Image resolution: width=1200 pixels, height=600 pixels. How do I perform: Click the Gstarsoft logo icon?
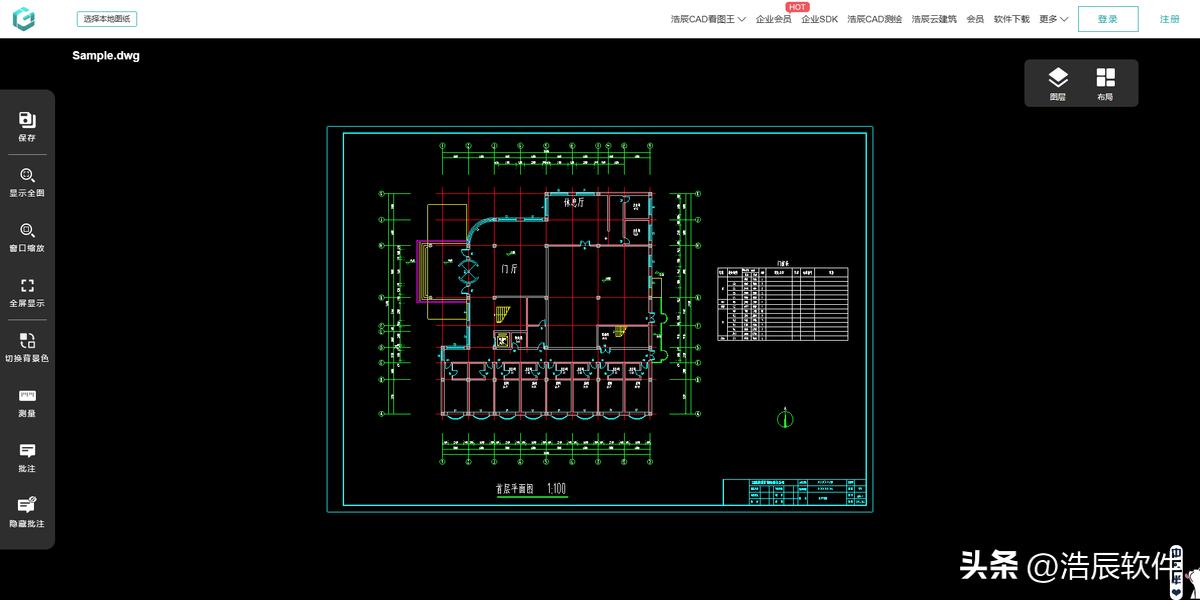point(23,19)
